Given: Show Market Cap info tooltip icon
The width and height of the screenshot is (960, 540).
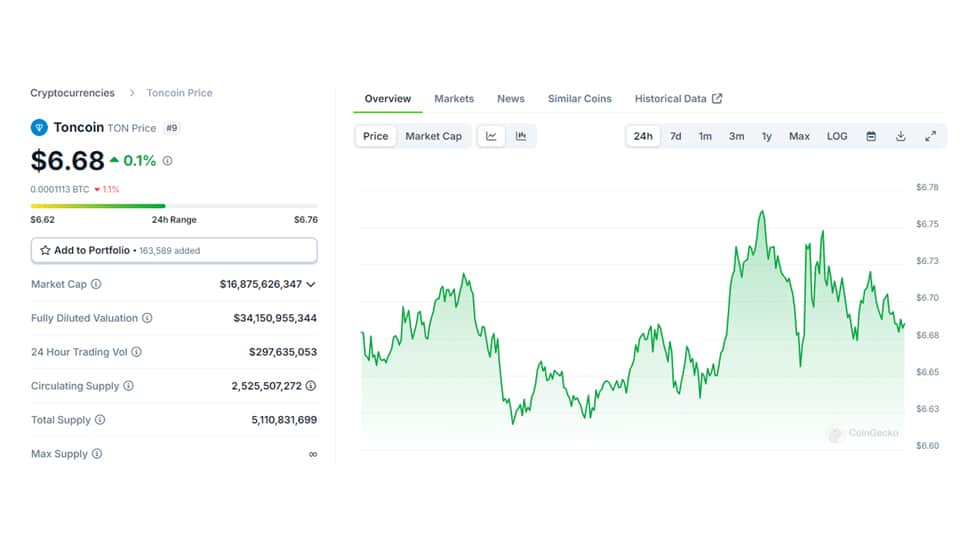Looking at the screenshot, I should pyautogui.click(x=96, y=284).
